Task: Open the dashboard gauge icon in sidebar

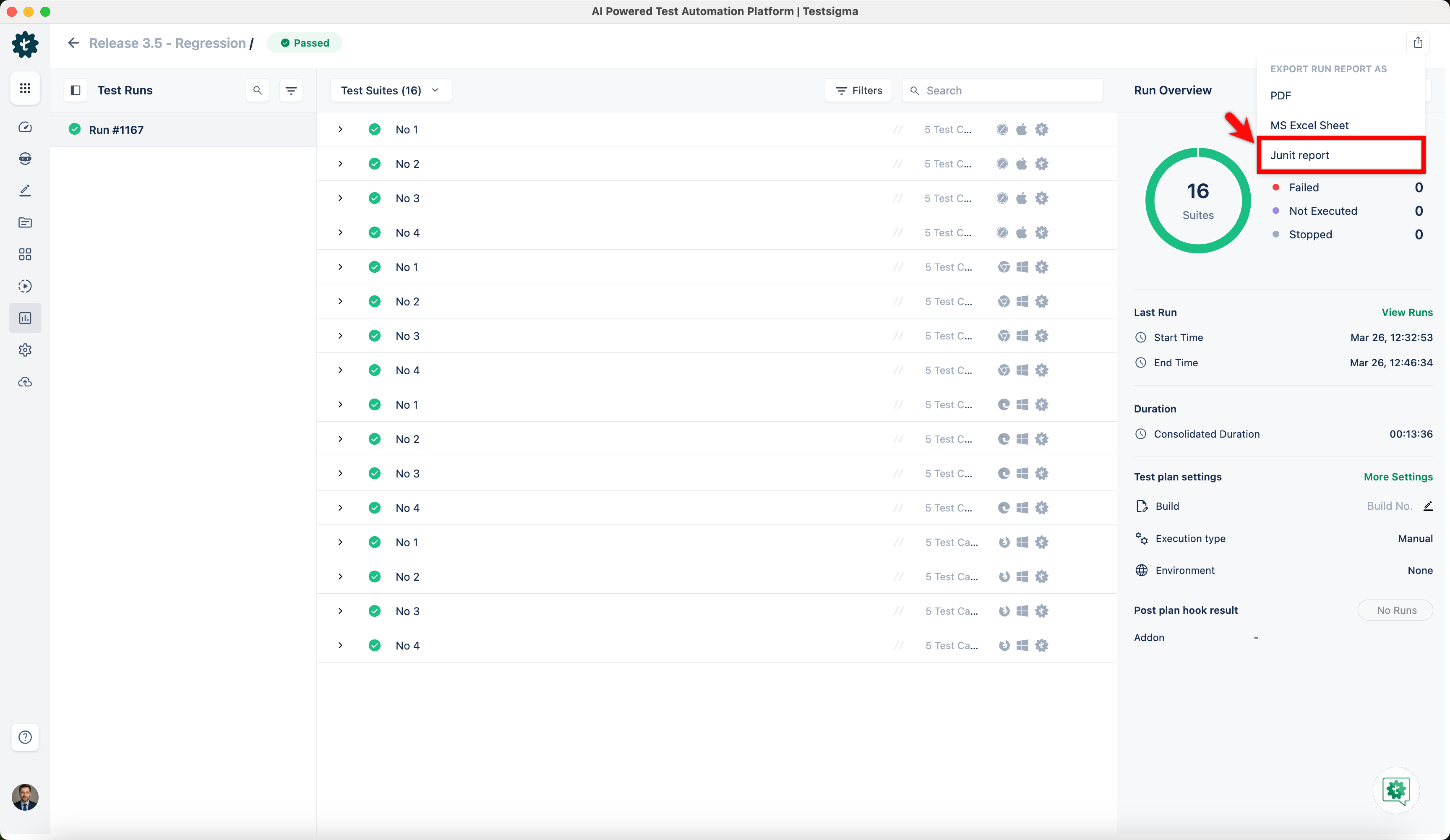Action: coord(25,127)
